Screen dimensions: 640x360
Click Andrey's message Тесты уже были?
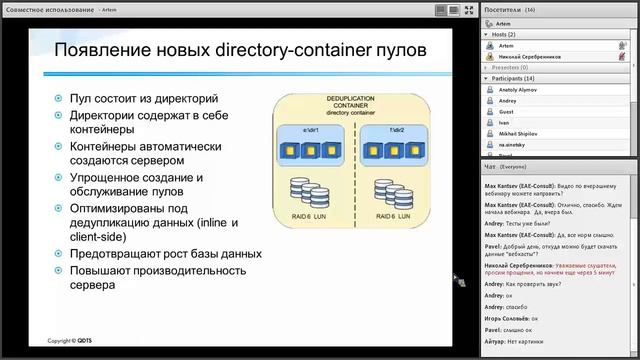pos(517,224)
